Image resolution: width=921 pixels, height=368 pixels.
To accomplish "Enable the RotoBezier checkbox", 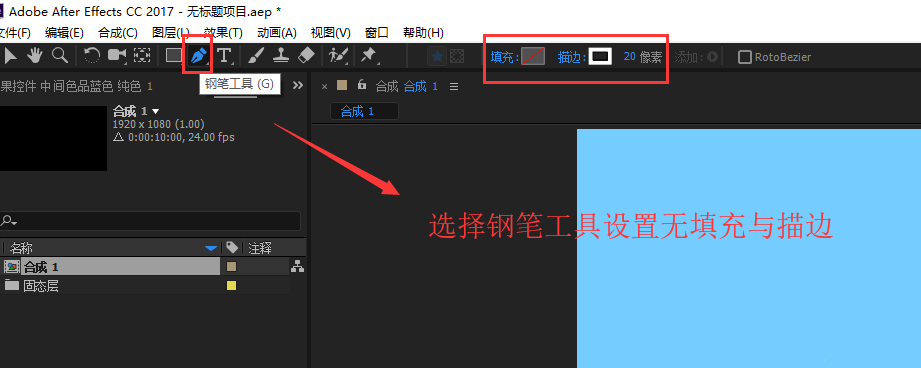I will [745, 57].
